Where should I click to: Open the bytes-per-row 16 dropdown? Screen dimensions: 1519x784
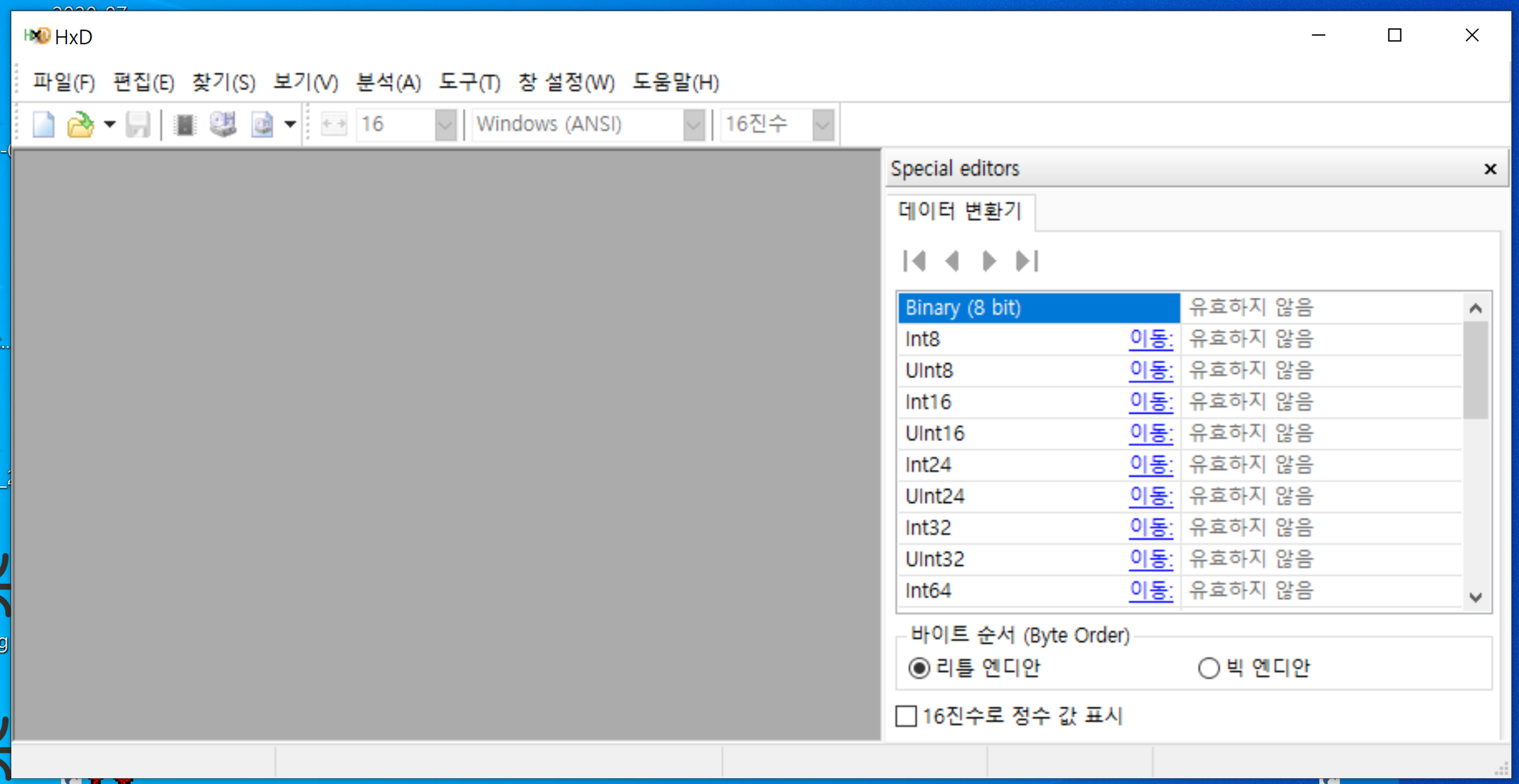coord(445,124)
